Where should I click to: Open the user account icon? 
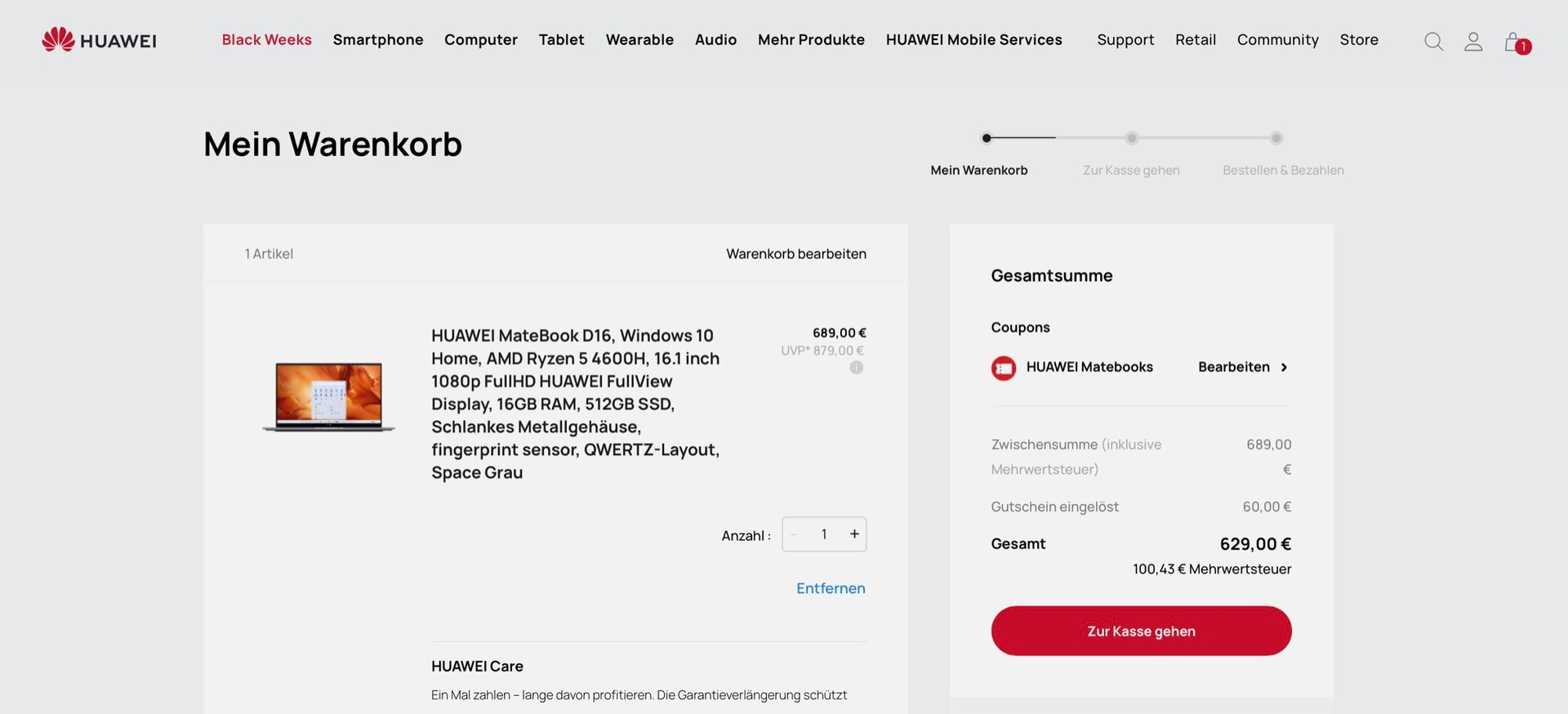[x=1473, y=41]
